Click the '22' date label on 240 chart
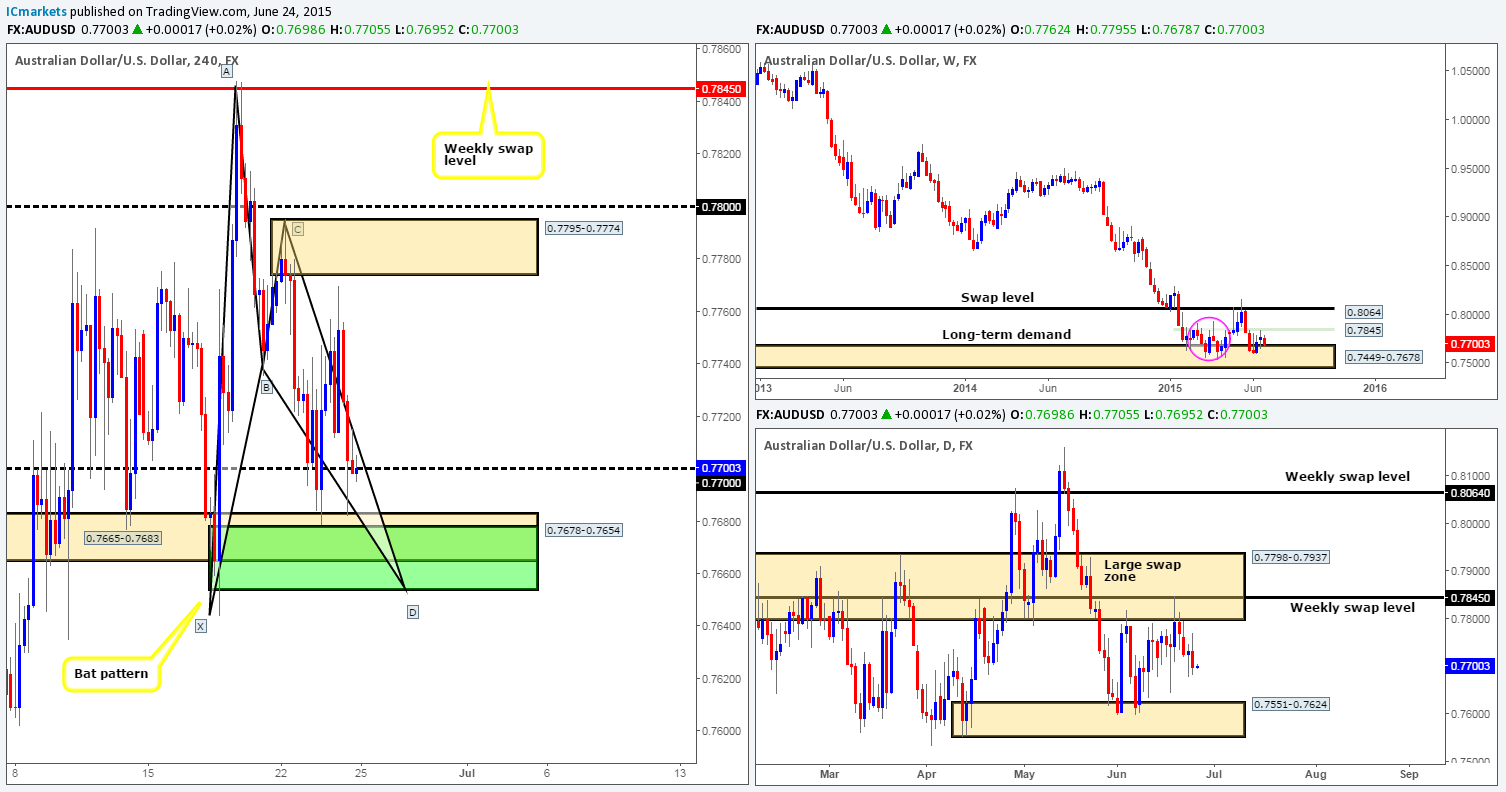 pos(282,773)
